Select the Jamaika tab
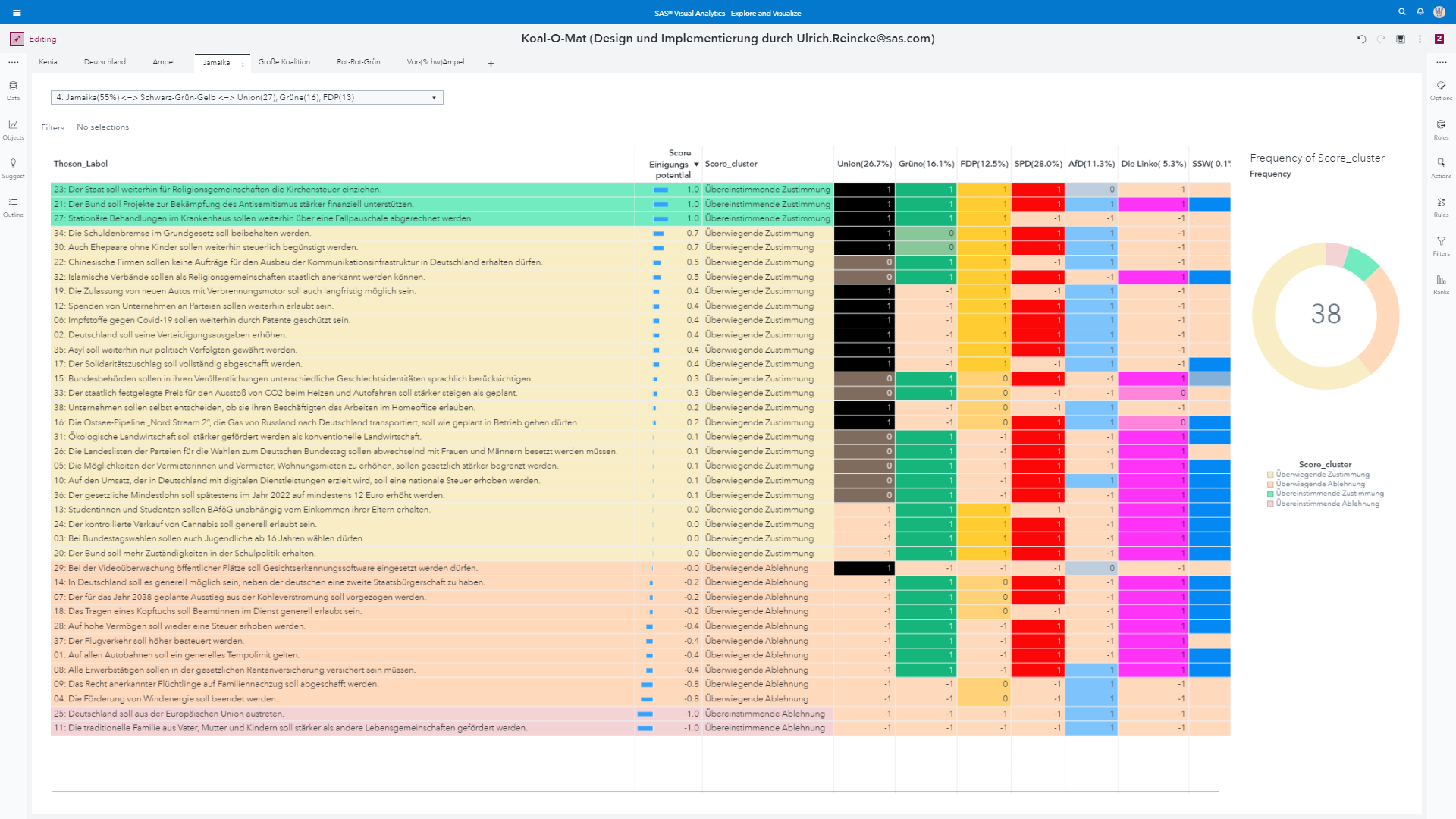This screenshot has height=819, width=1456. [x=216, y=63]
